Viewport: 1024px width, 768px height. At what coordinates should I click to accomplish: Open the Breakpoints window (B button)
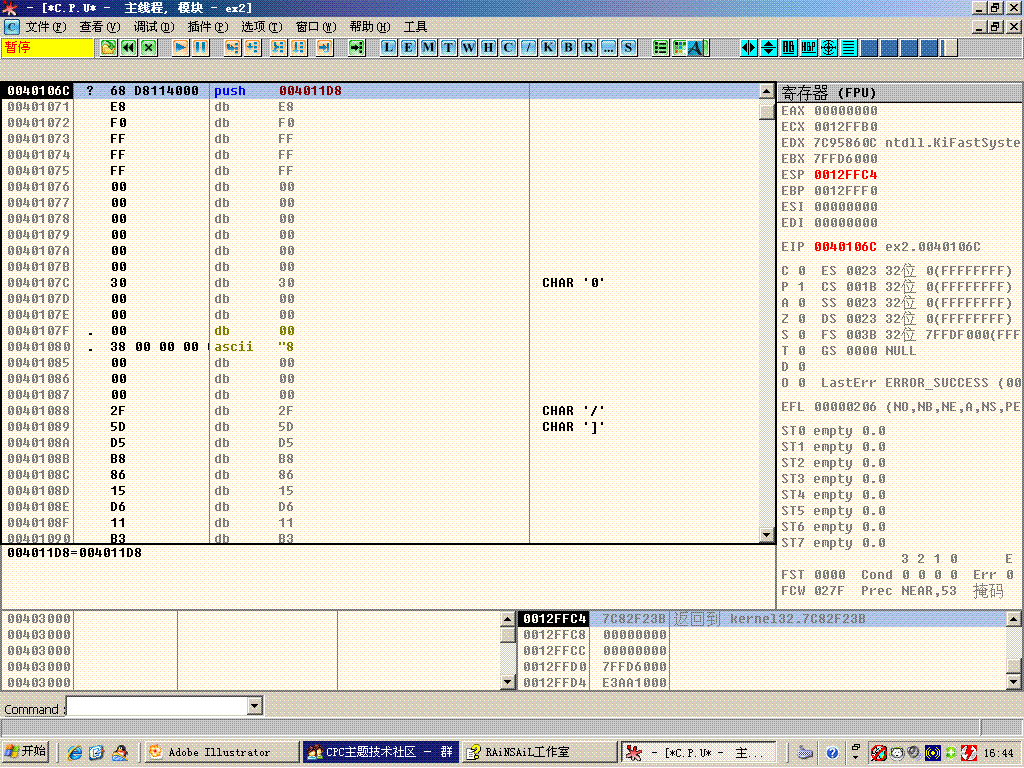tap(569, 48)
